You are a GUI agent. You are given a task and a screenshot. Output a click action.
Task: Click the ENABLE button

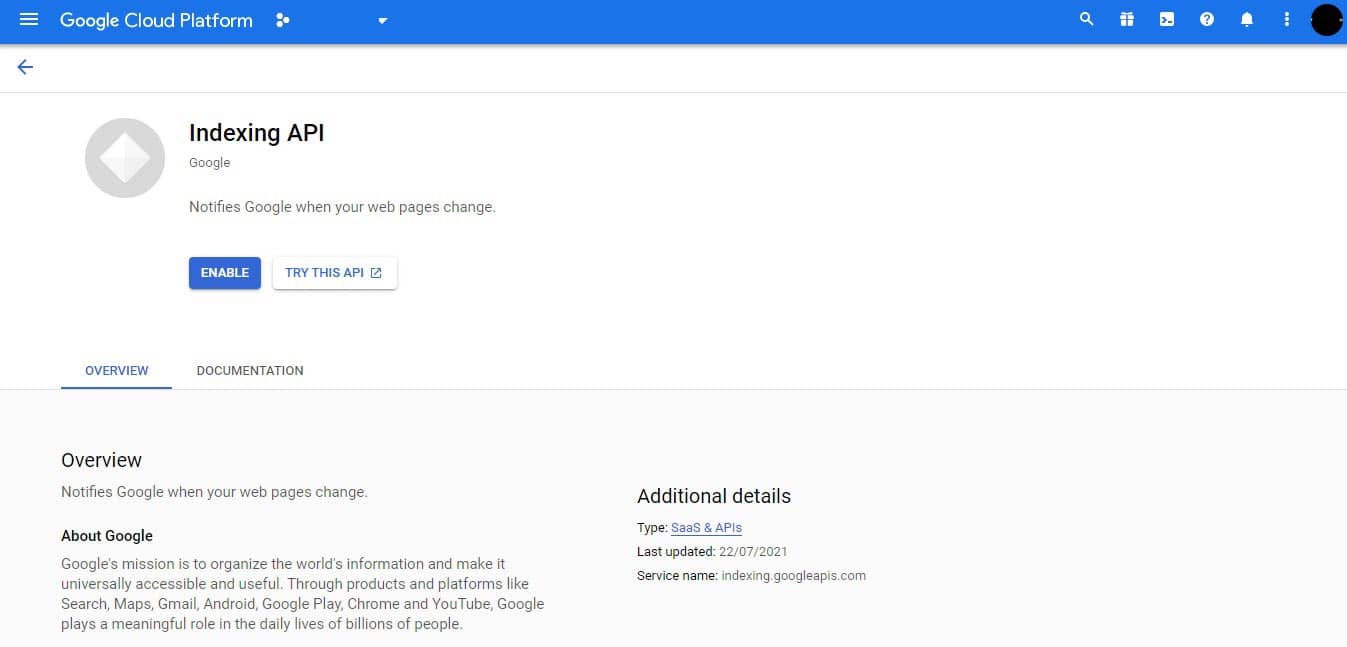(225, 273)
